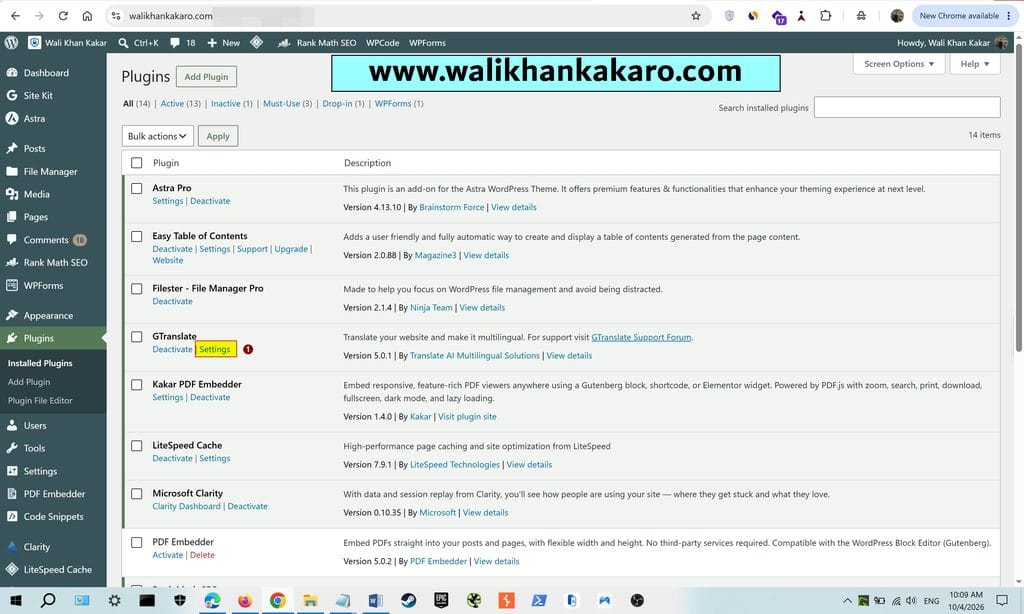The image size is (1024, 614).
Task: Click the New plus icon in admin bar
Action: pyautogui.click(x=212, y=42)
